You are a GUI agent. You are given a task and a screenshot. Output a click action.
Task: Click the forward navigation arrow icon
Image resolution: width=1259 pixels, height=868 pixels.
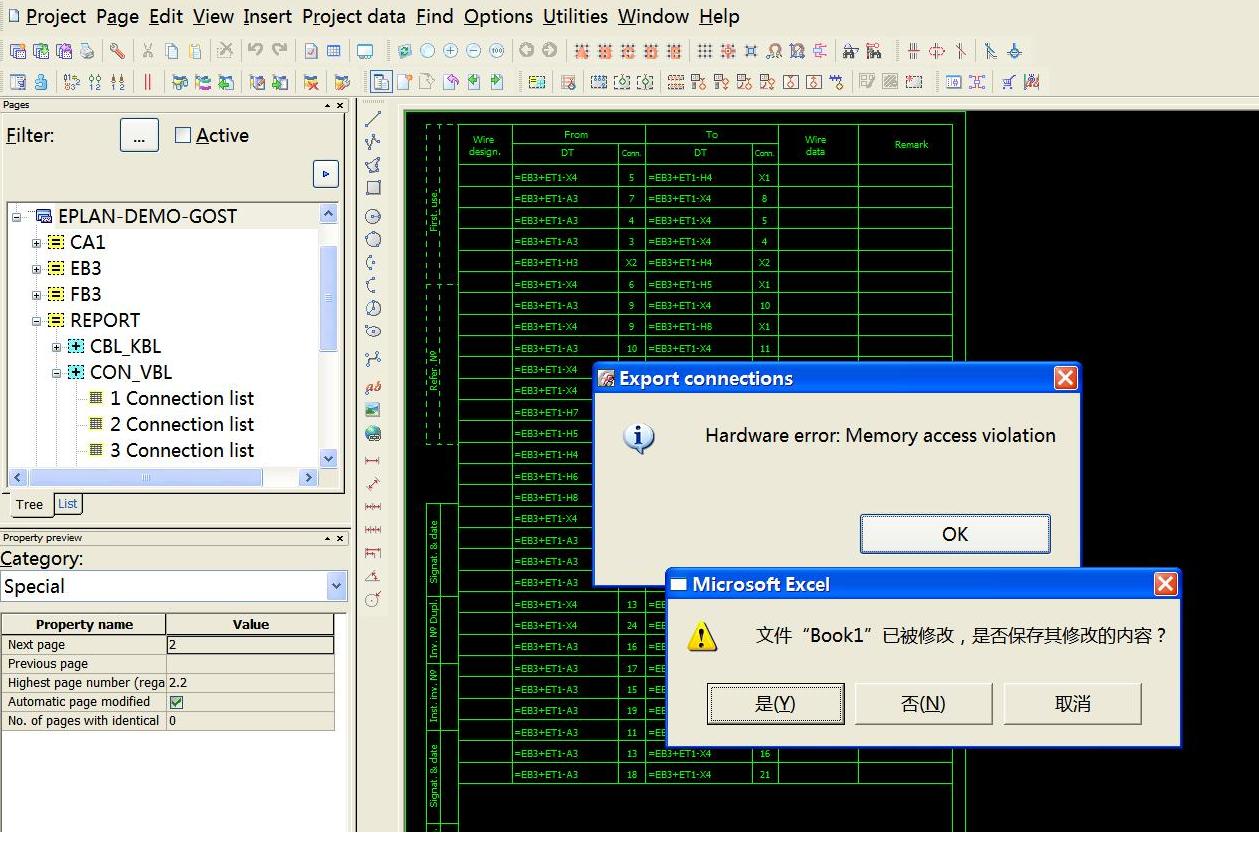coord(549,51)
